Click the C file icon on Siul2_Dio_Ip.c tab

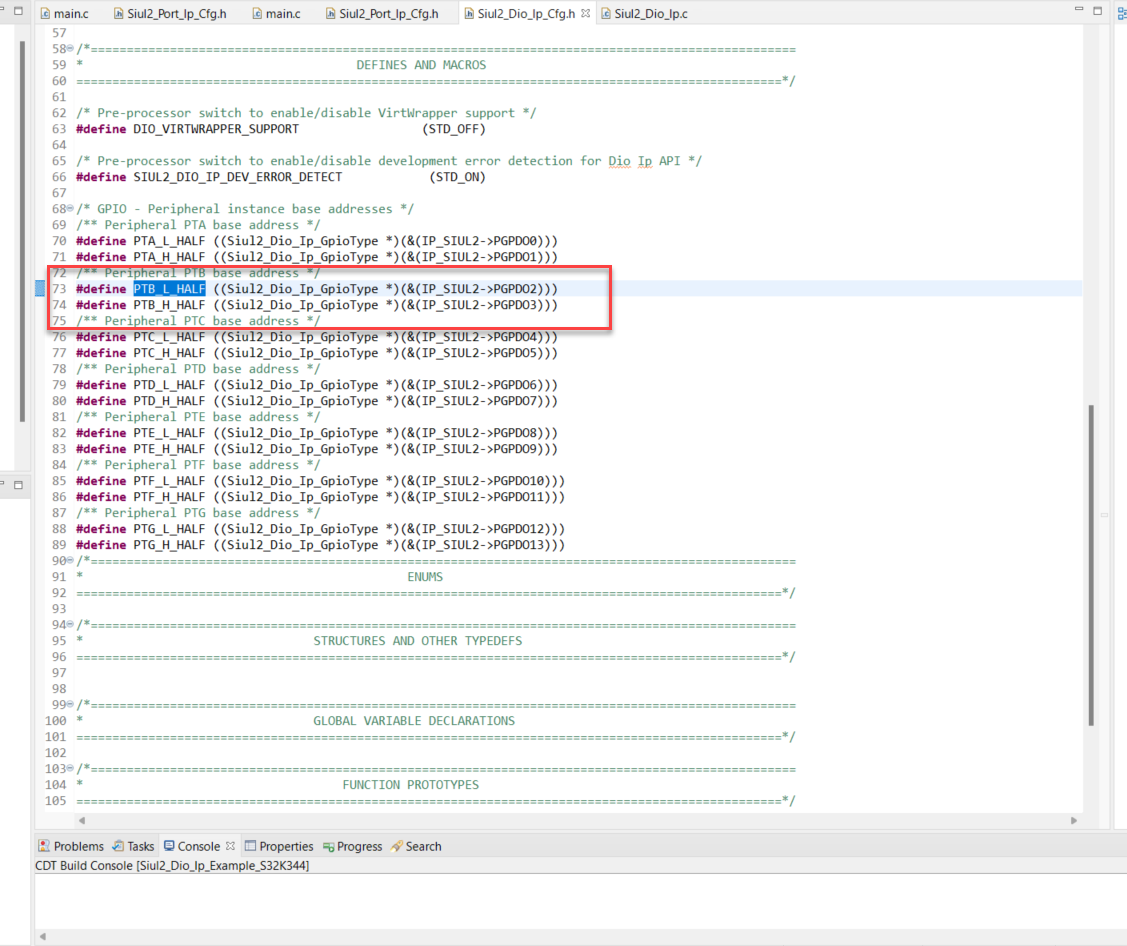[606, 14]
